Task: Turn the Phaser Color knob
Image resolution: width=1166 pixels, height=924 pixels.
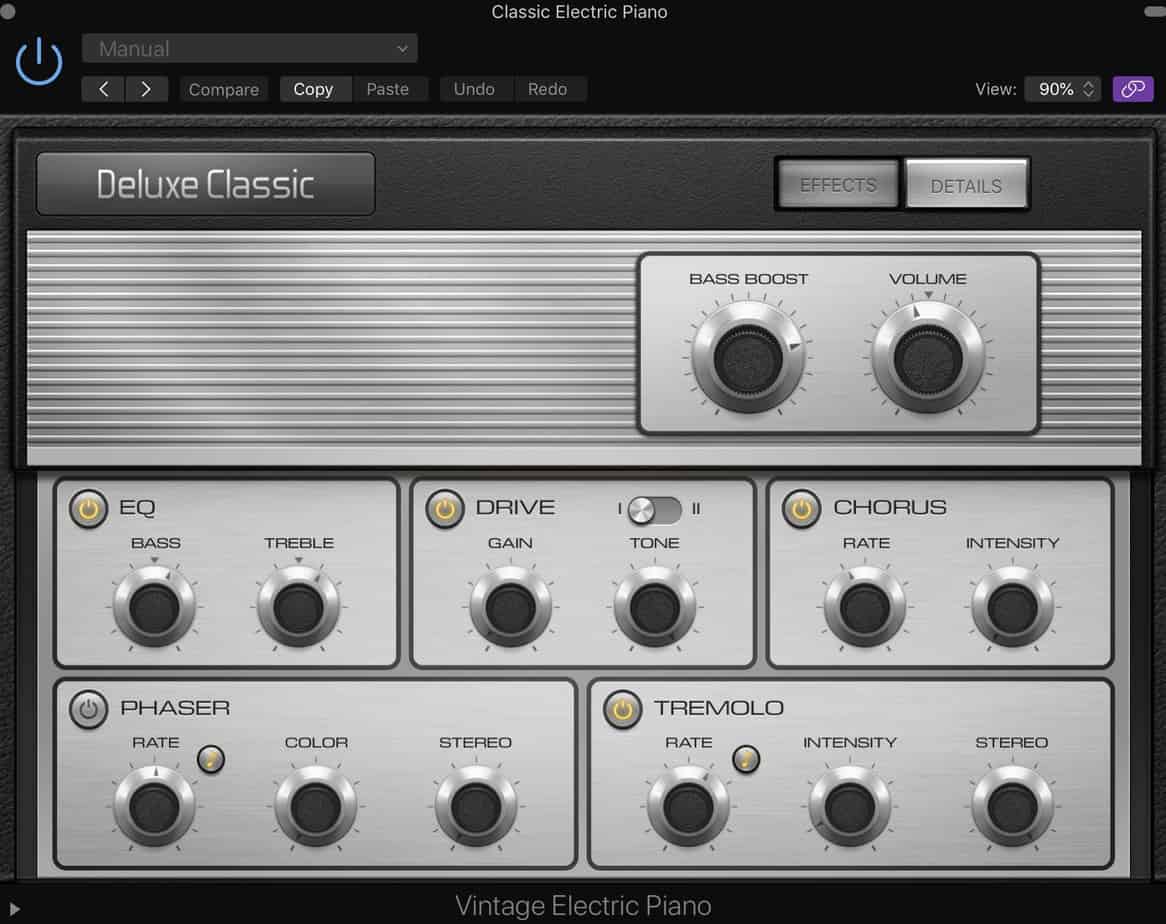Action: coord(316,806)
